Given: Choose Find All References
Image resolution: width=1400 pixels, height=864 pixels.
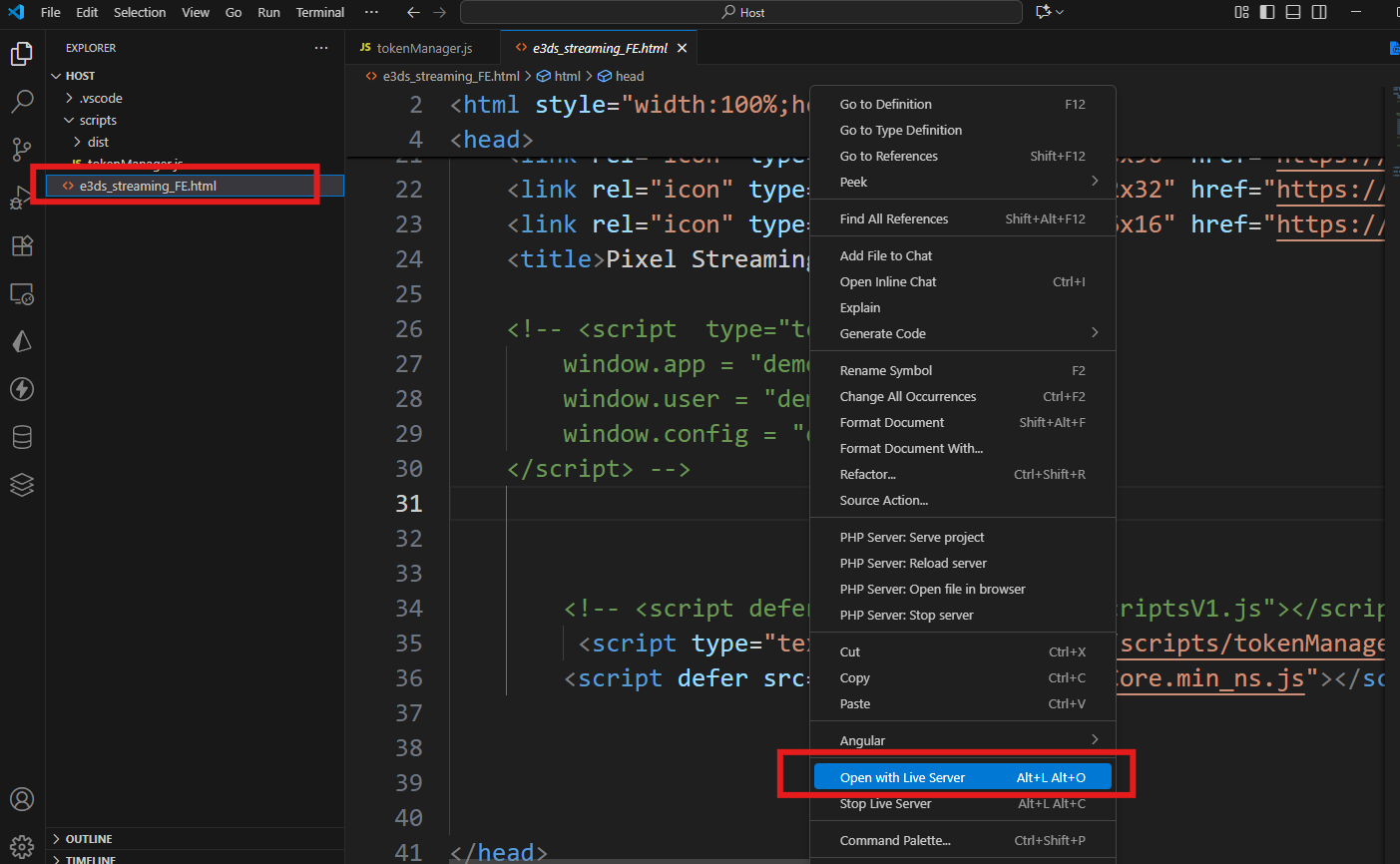Looking at the screenshot, I should [x=962, y=218].
